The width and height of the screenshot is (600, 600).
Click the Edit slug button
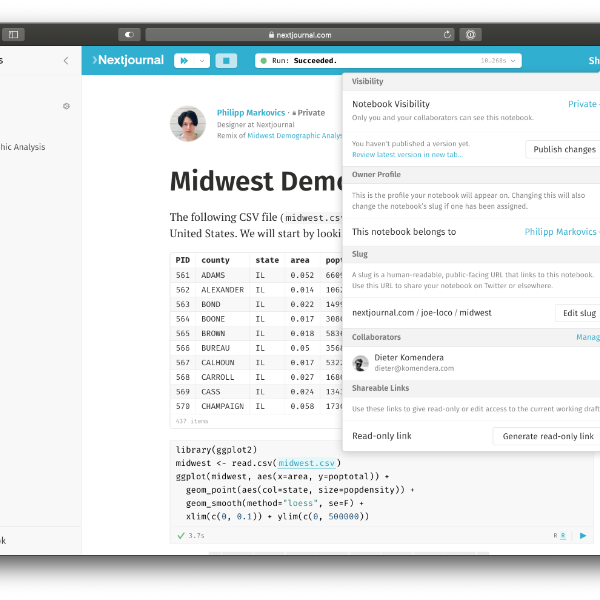pyautogui.click(x=579, y=313)
